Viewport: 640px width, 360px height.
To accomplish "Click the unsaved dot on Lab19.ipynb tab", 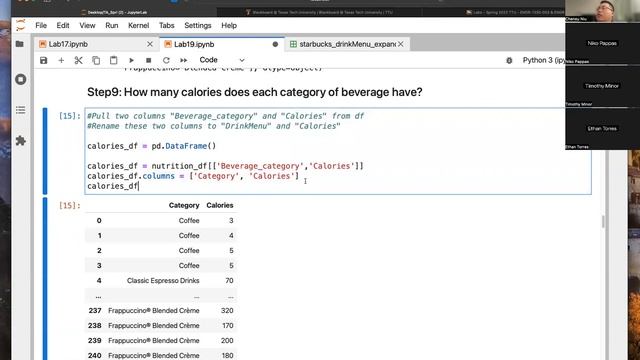I will (x=275, y=44).
